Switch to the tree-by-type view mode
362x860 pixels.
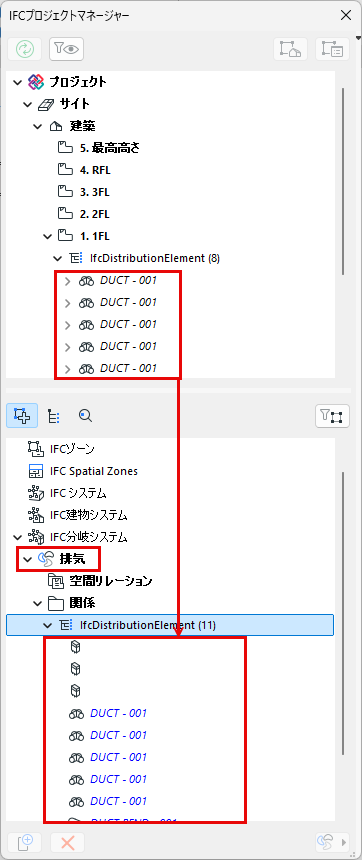pyautogui.click(x=54, y=416)
